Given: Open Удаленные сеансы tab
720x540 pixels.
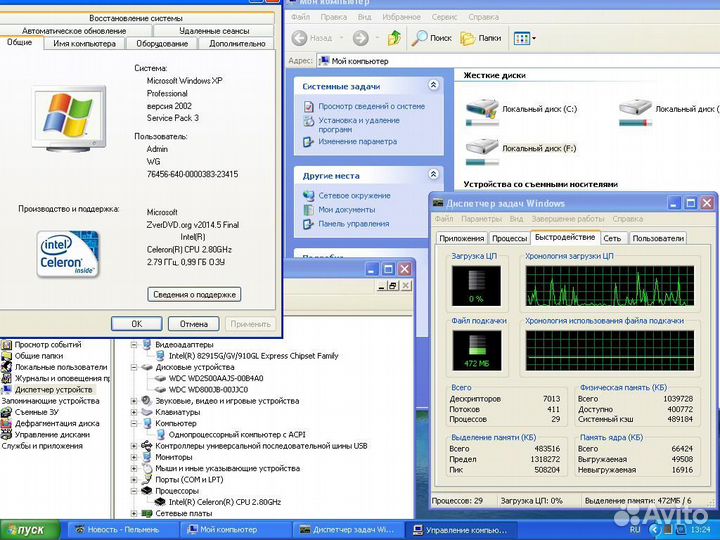Looking at the screenshot, I should click(214, 31).
